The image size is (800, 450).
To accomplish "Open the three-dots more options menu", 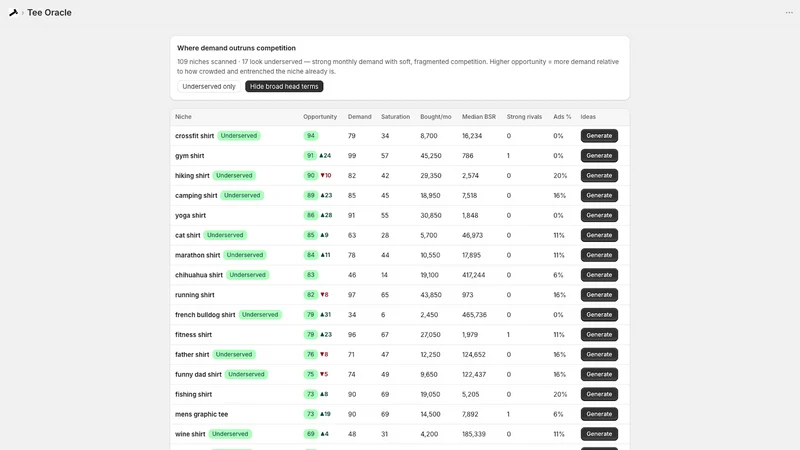I will (x=789, y=13).
